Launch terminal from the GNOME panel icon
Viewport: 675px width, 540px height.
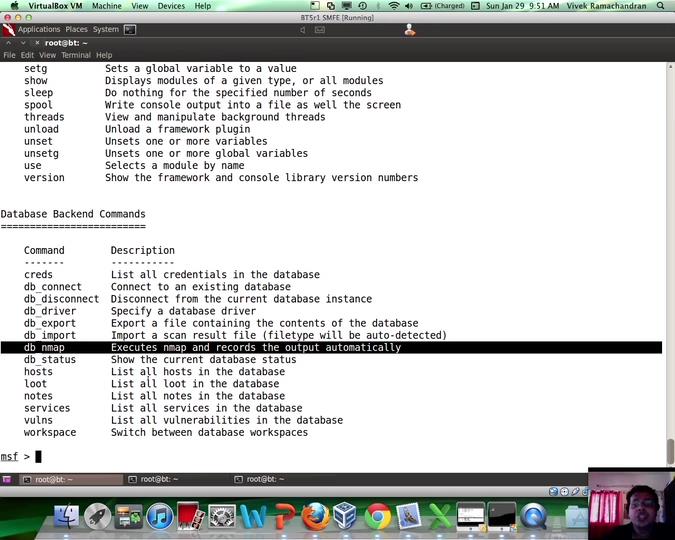(130, 30)
